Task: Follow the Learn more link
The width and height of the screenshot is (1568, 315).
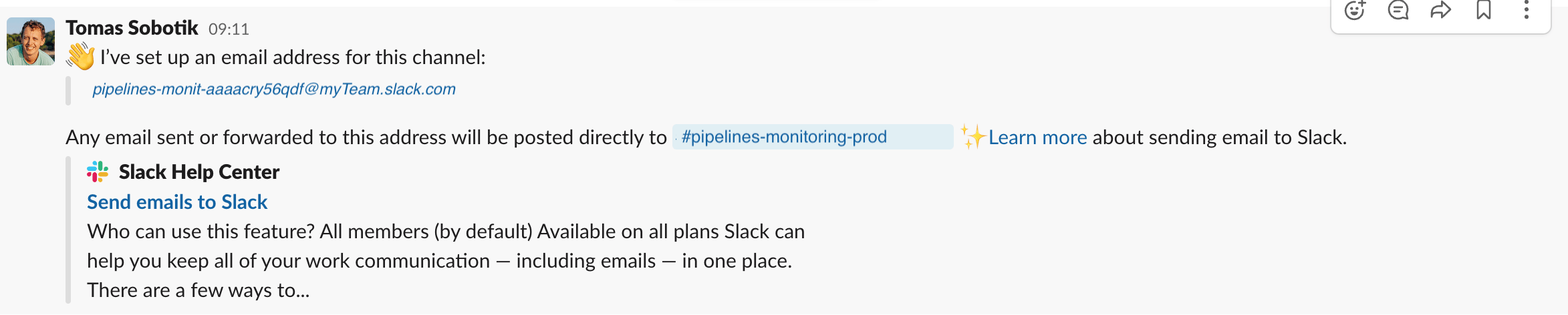Action: 1037,137
